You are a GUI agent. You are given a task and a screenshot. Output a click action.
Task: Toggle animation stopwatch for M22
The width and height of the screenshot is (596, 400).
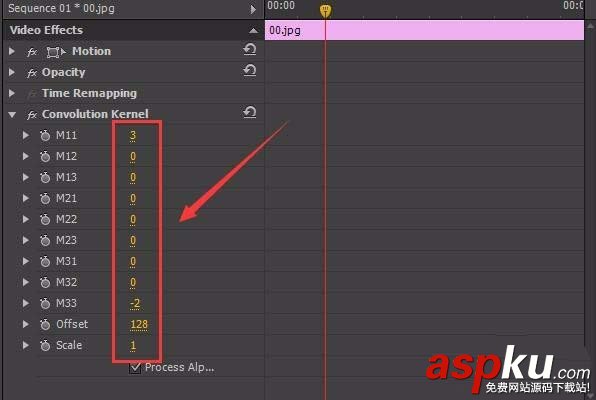pos(45,219)
